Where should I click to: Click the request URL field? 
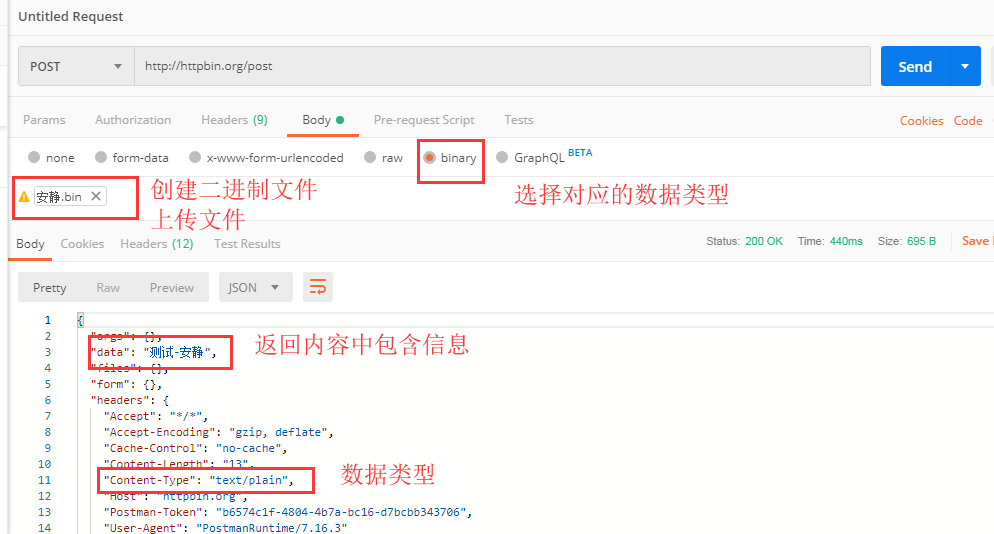(x=502, y=66)
